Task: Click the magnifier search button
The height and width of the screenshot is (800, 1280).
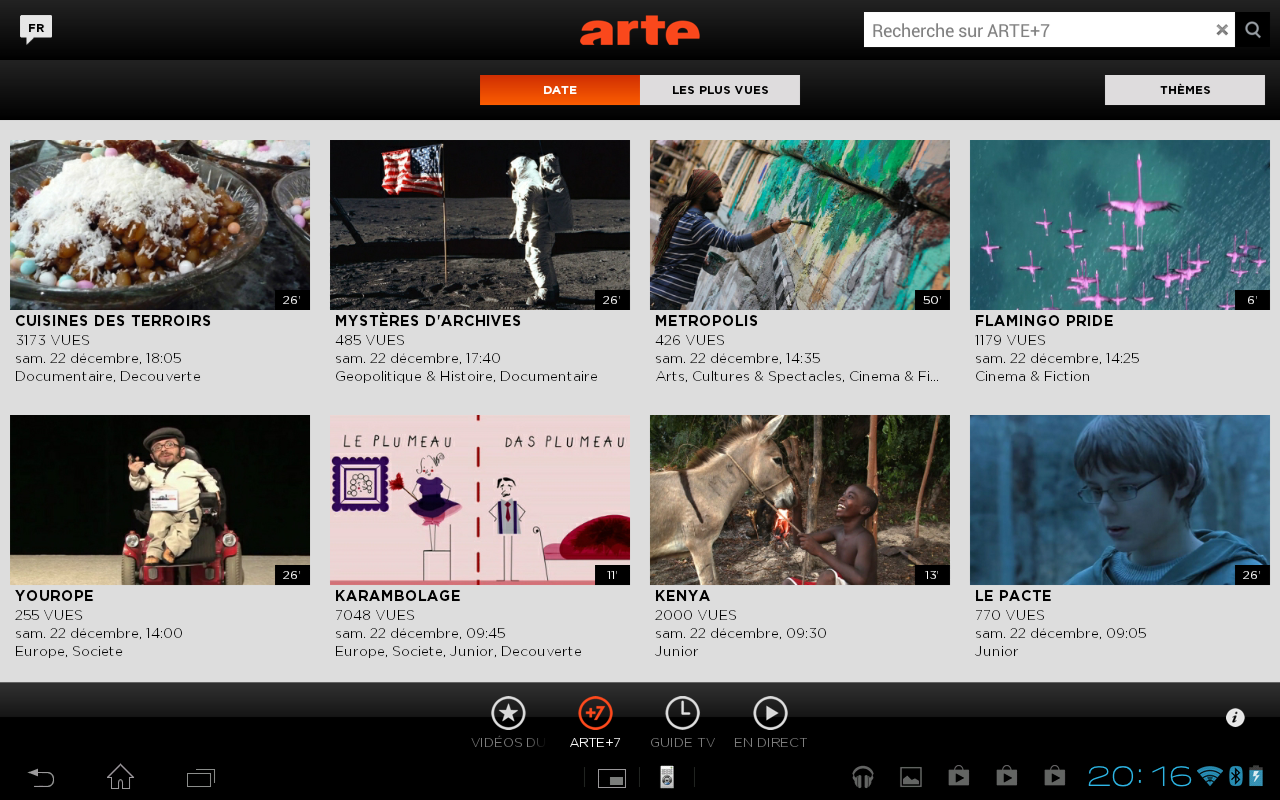Action: coord(1253,30)
